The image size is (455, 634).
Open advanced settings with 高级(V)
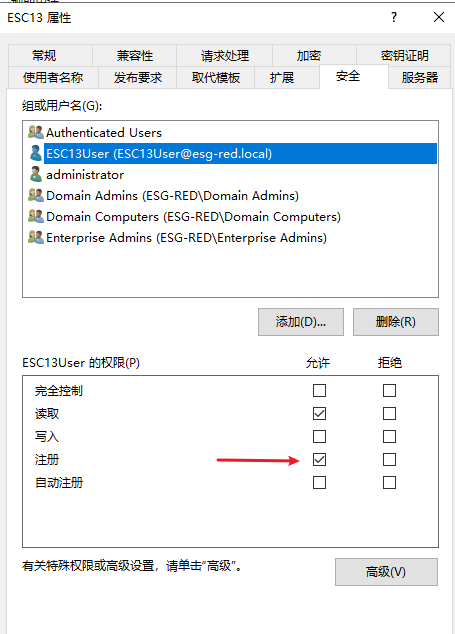click(386, 572)
